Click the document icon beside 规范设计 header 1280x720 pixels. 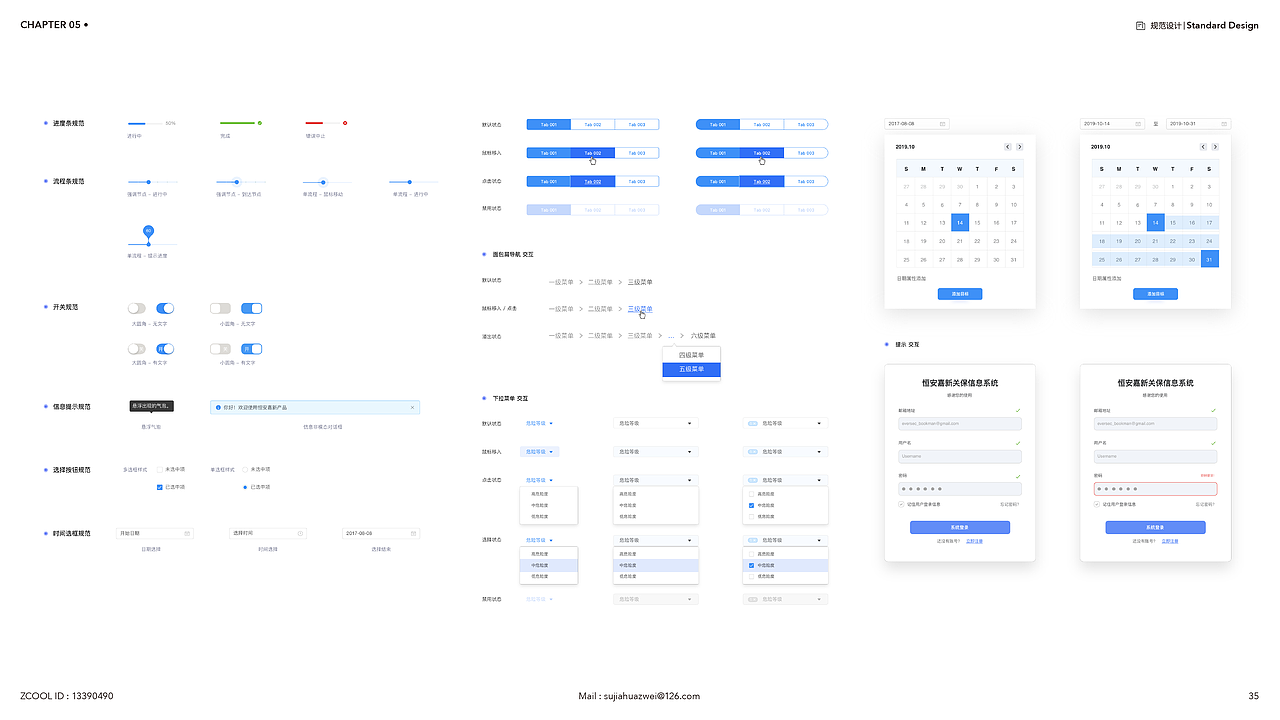click(x=1141, y=25)
